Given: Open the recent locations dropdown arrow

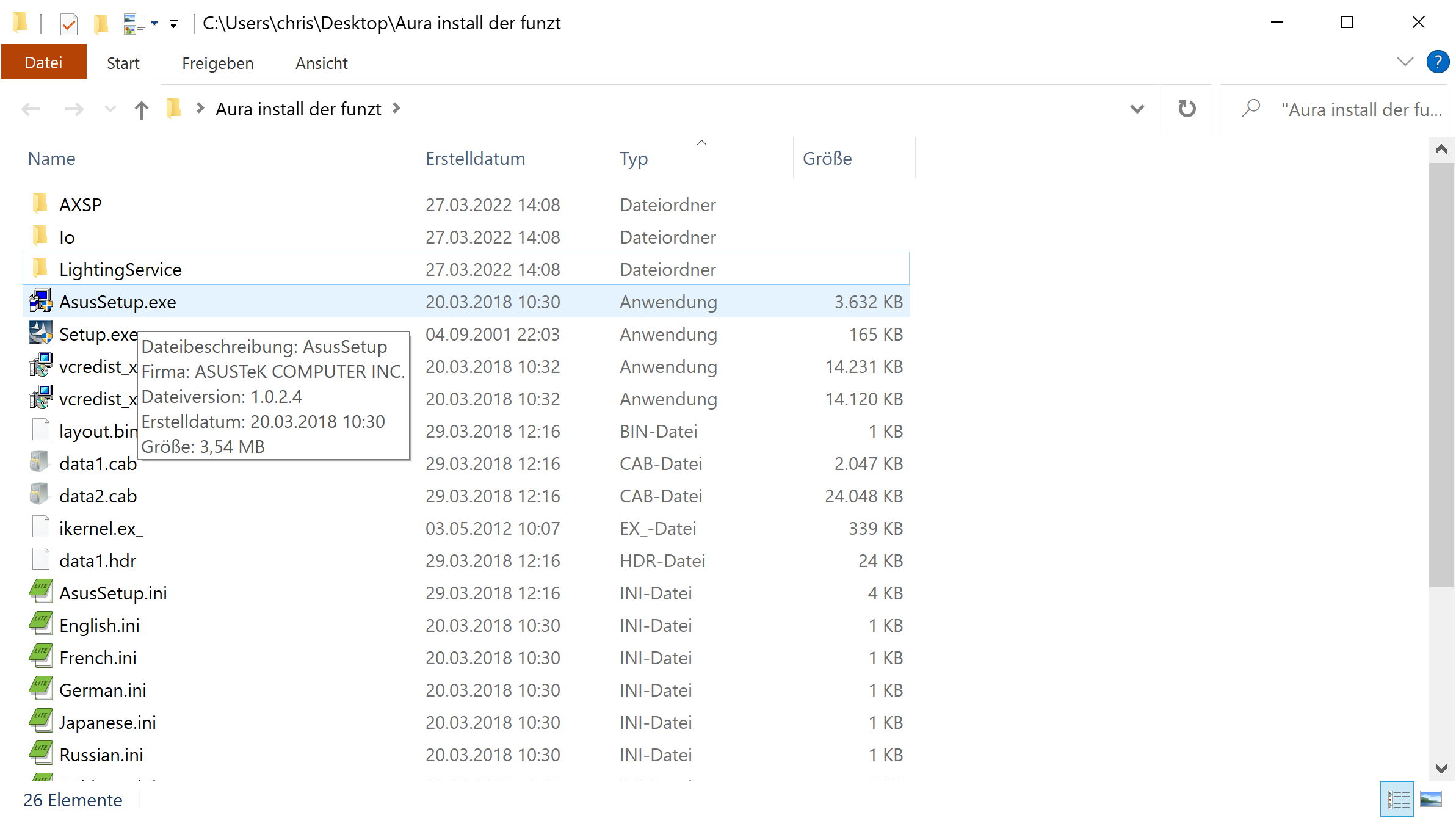Looking at the screenshot, I should [x=110, y=109].
